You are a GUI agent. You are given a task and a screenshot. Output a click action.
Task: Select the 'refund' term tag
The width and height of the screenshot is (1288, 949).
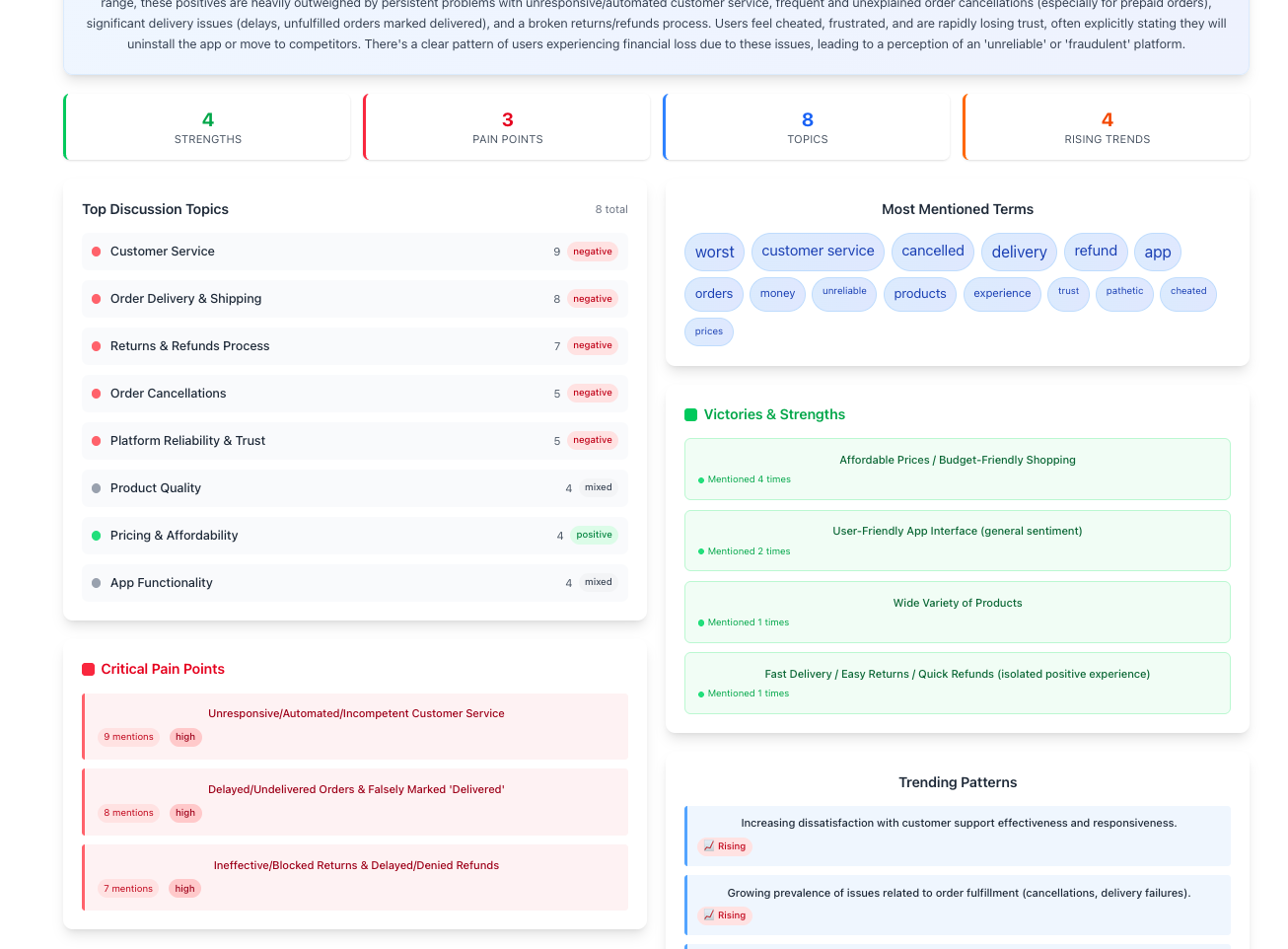point(1096,252)
